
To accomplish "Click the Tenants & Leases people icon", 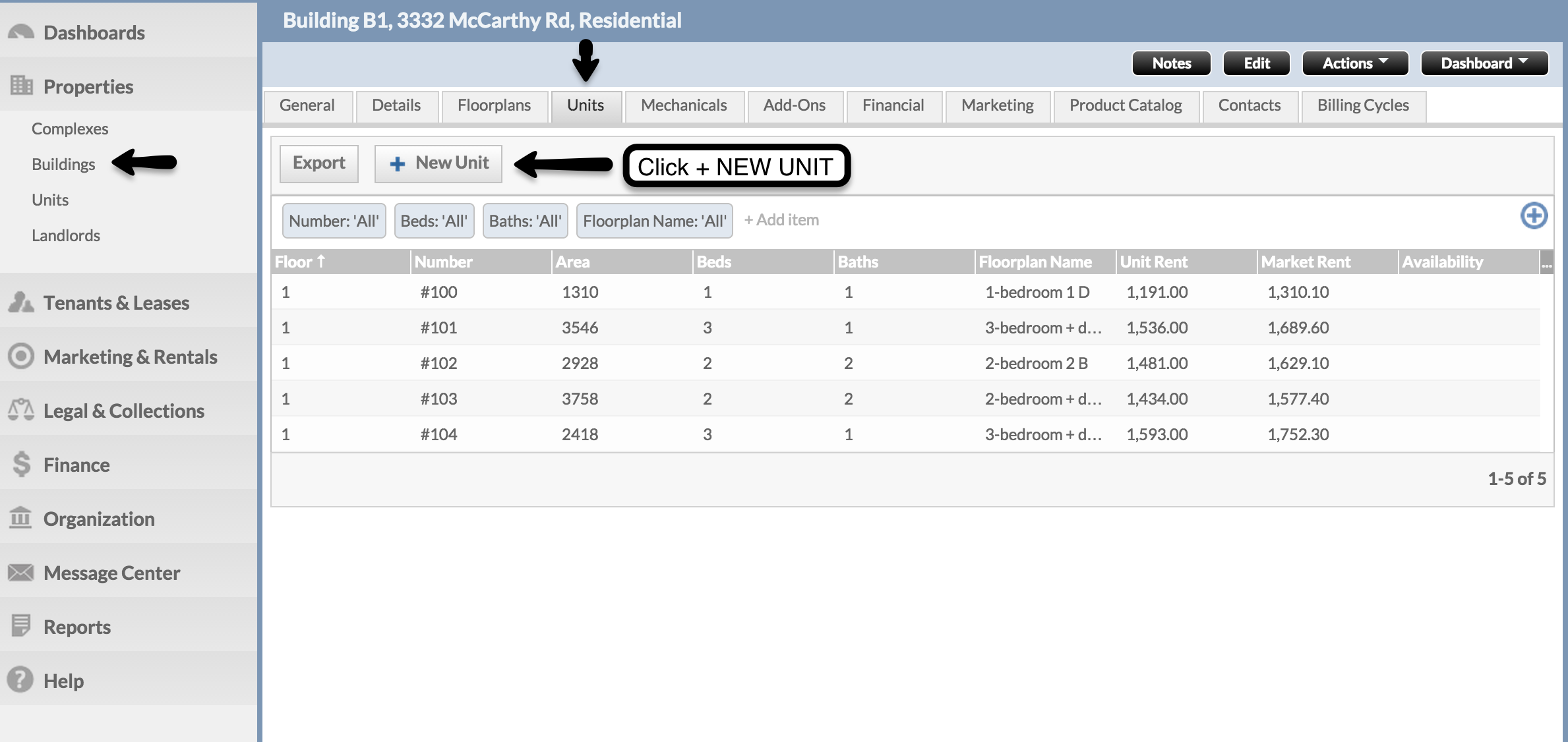I will (21, 302).
